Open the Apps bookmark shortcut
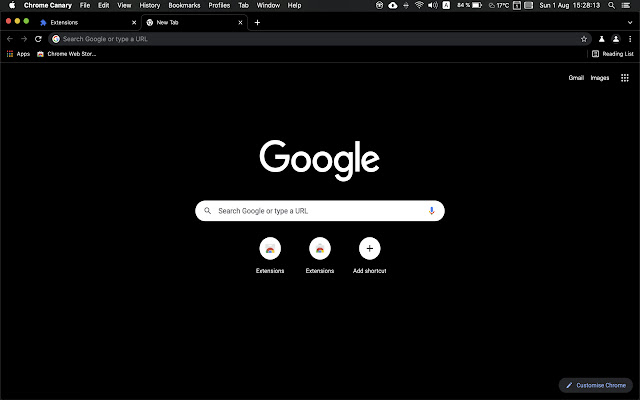640x400 pixels. tap(18, 54)
